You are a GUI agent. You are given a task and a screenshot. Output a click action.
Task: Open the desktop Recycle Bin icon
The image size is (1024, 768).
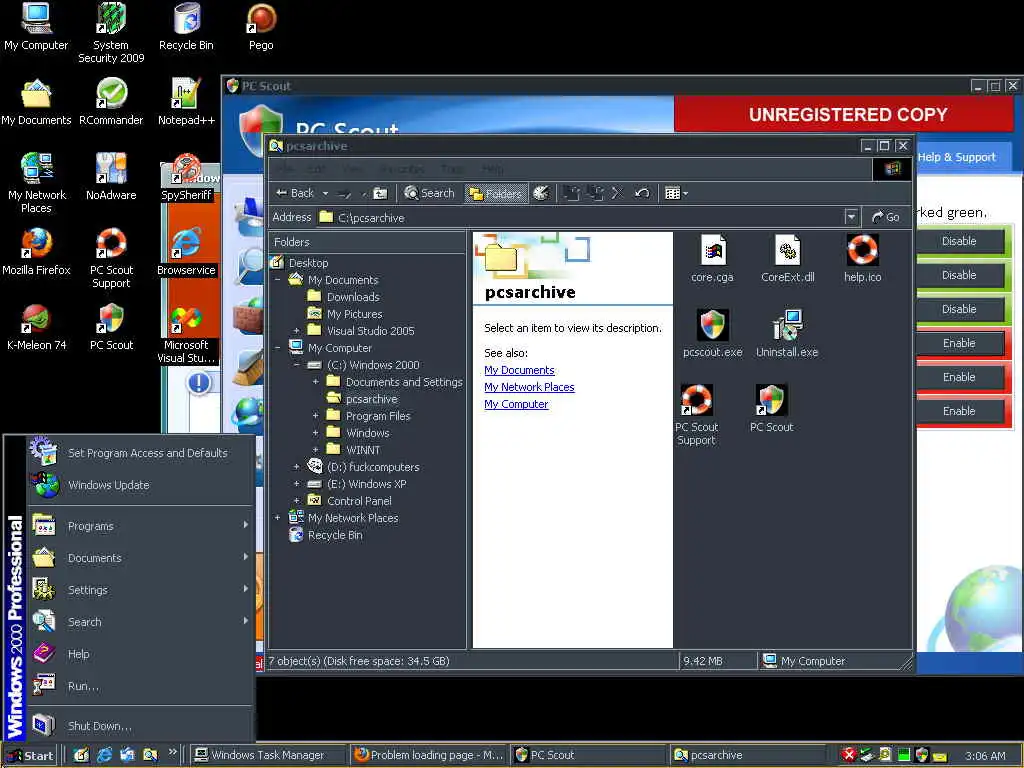tap(186, 27)
